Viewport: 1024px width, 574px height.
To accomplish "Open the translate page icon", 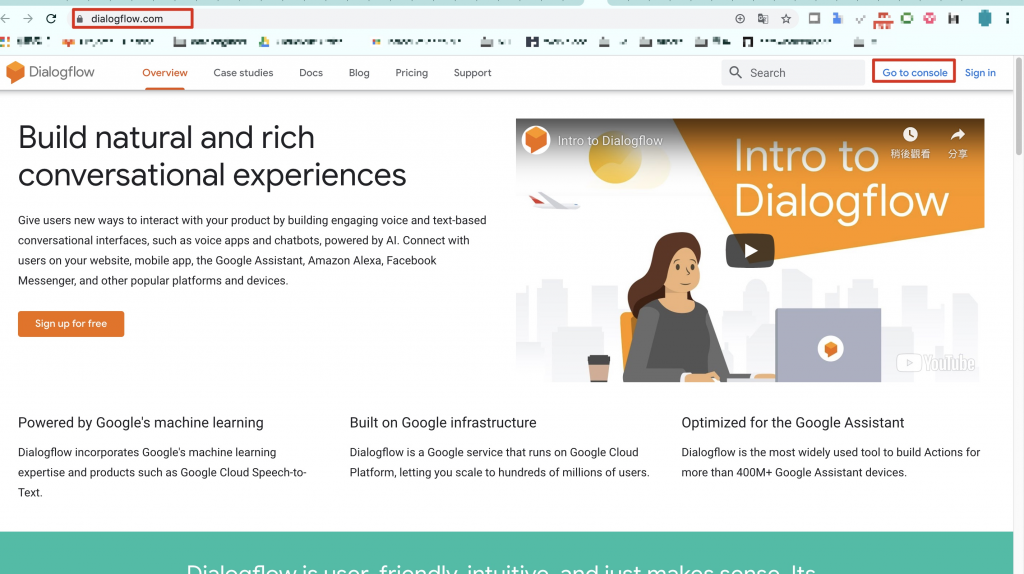I will pyautogui.click(x=763, y=19).
